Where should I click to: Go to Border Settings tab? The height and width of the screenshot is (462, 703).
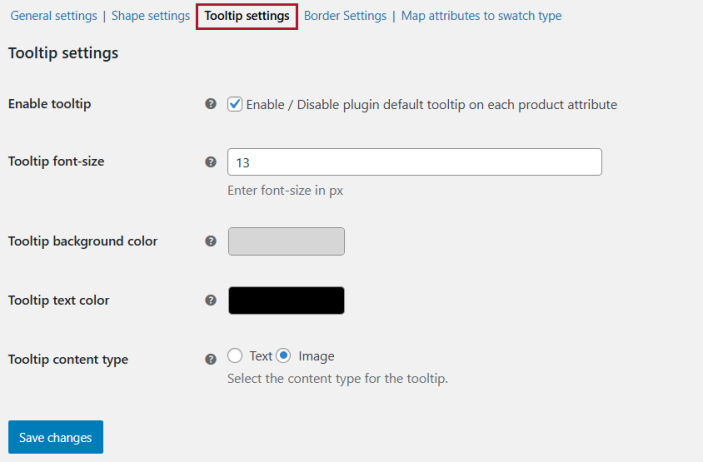coord(346,16)
